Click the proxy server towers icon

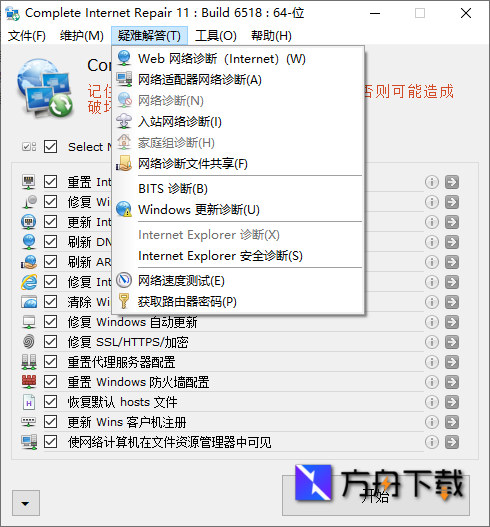coord(29,362)
